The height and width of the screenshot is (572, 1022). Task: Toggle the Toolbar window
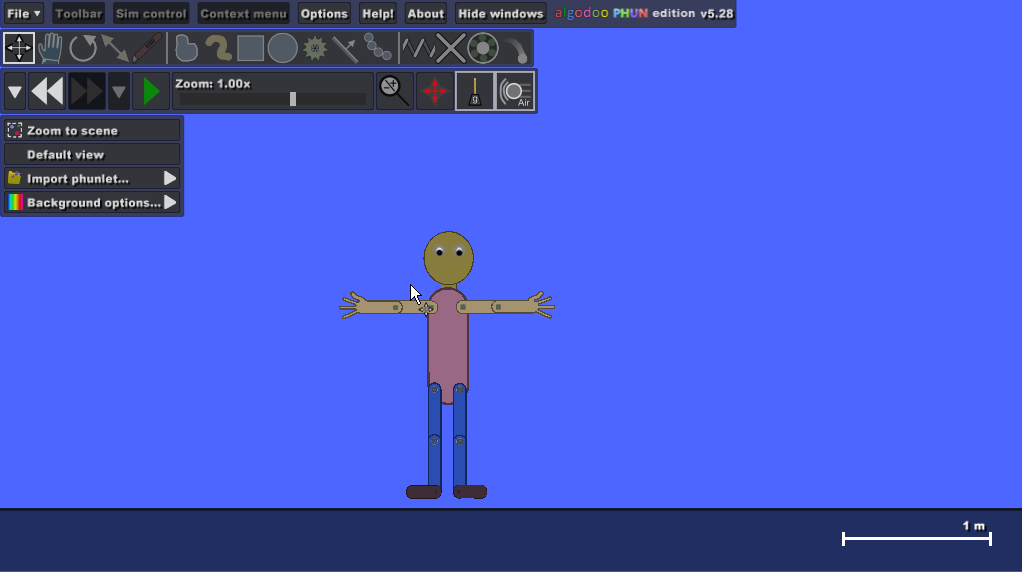[x=78, y=14]
